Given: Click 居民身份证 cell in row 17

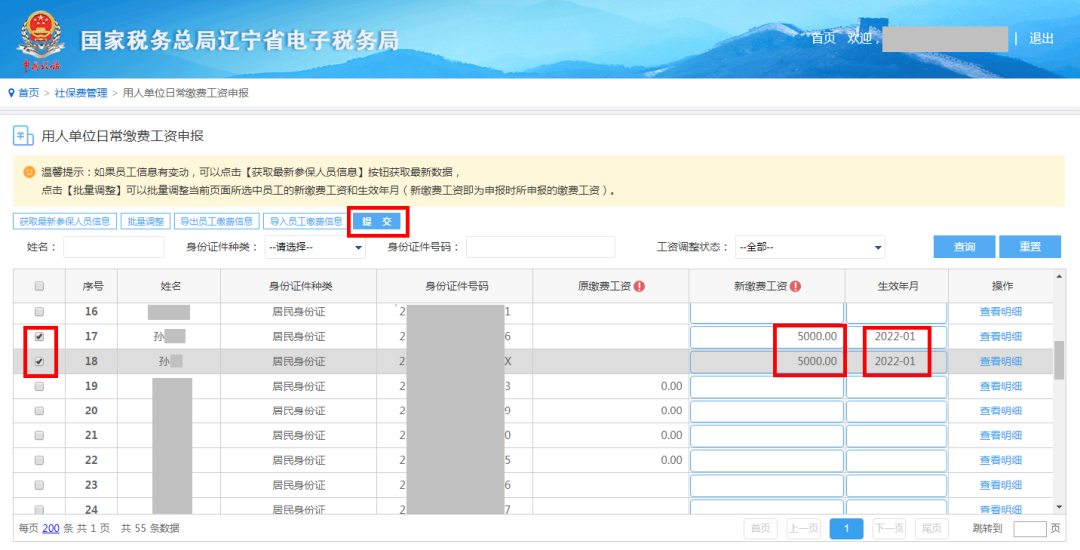Looking at the screenshot, I should point(299,337).
